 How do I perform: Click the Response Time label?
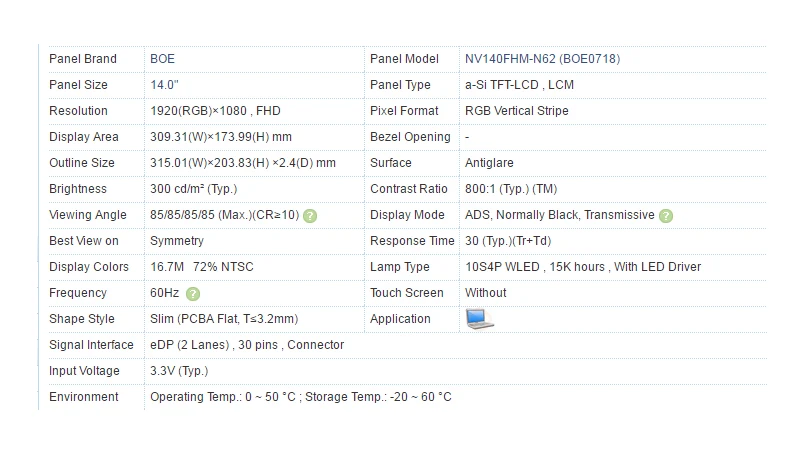pos(412,241)
